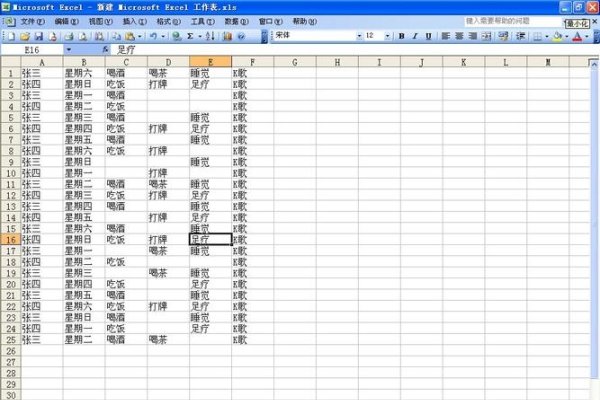Print with the printer toolbar icon

pyautogui.click(x=69, y=36)
